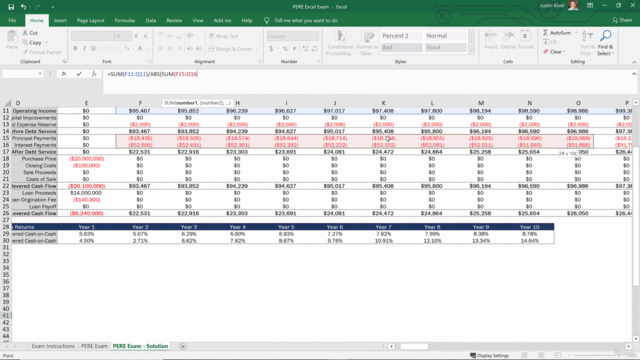Select PERE Exam - Solution sheet tab
This screenshot has width=640, height=360.
tap(140, 346)
